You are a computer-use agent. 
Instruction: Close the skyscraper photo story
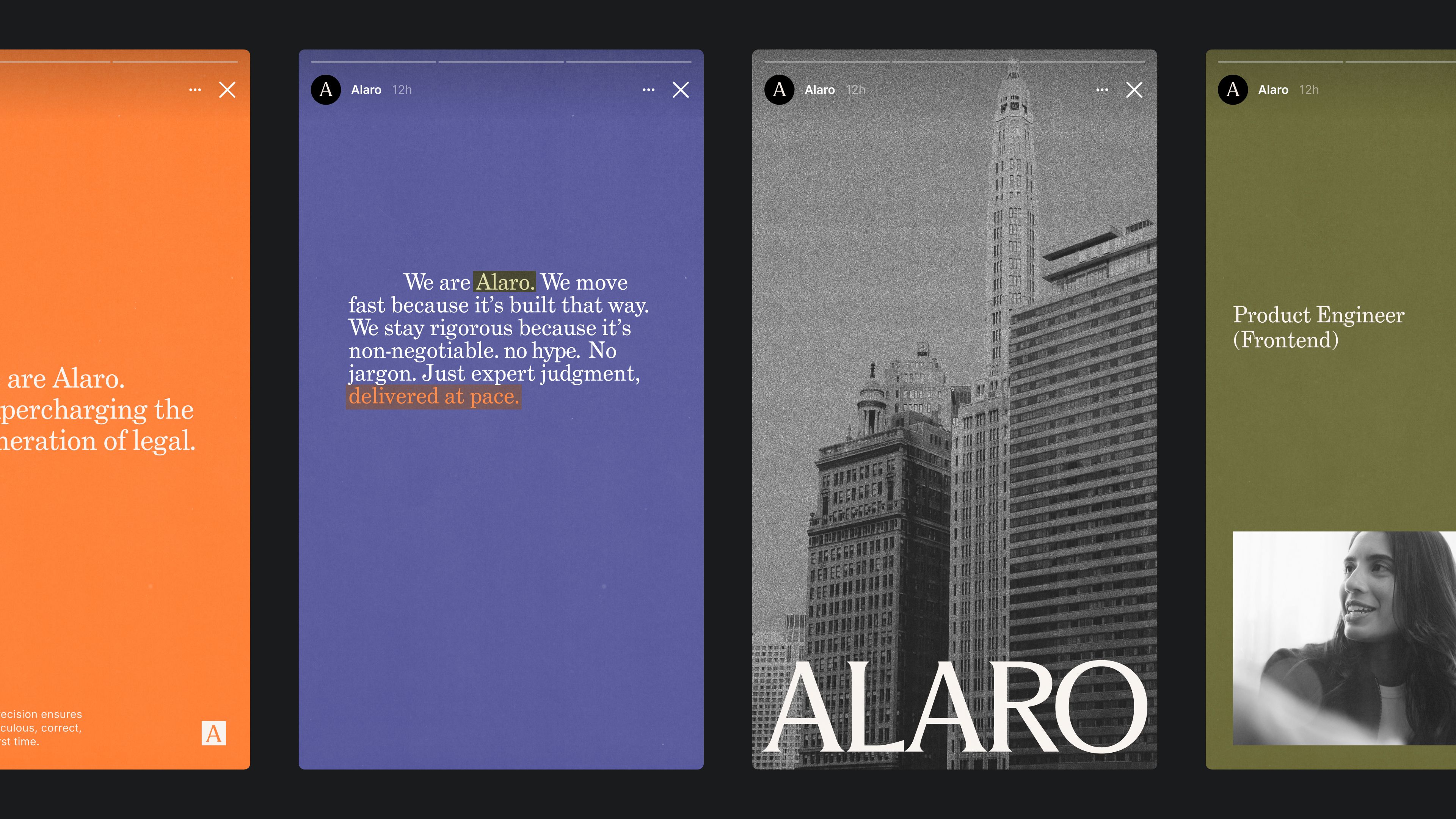(1134, 90)
